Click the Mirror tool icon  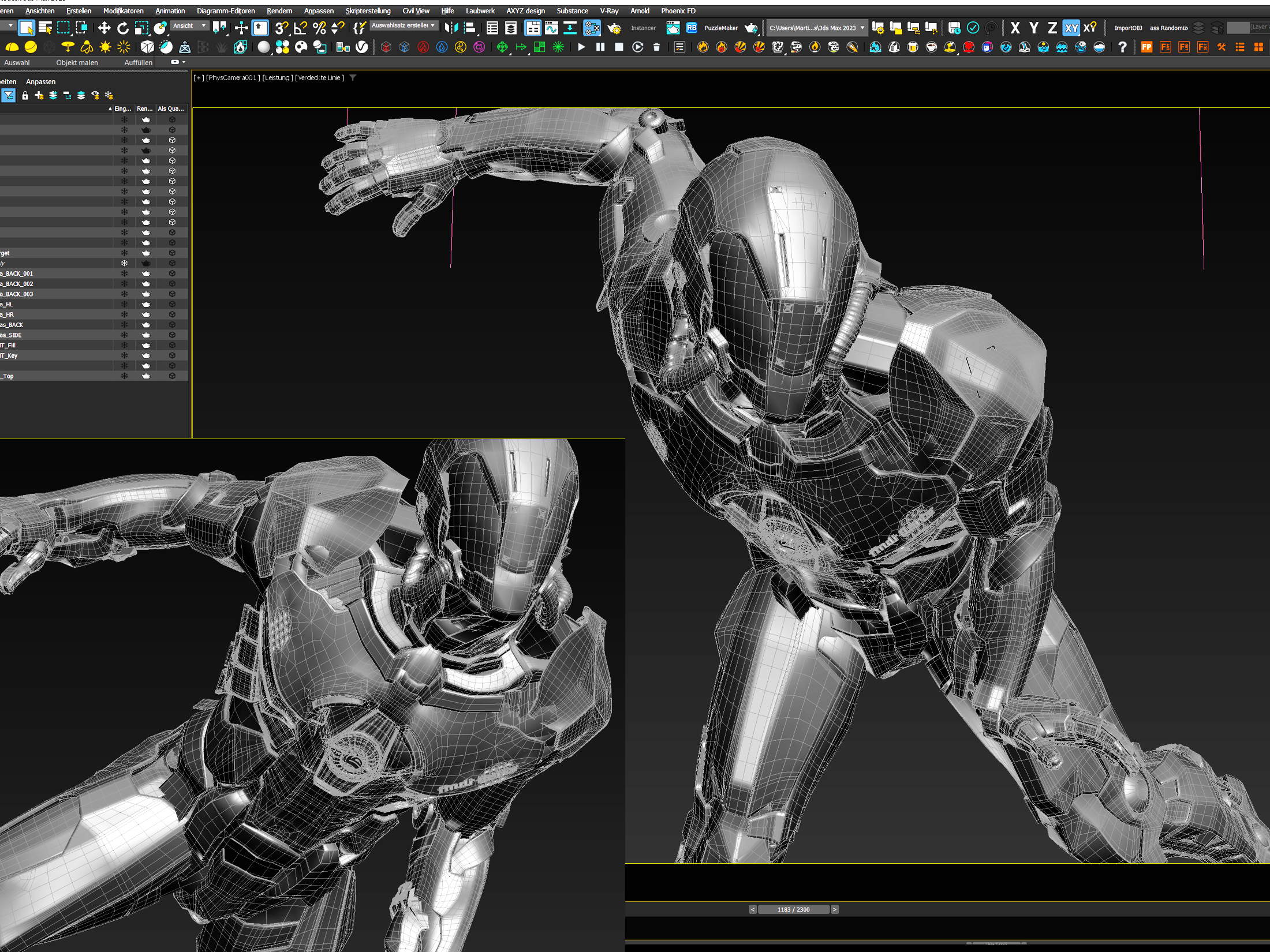pyautogui.click(x=451, y=28)
